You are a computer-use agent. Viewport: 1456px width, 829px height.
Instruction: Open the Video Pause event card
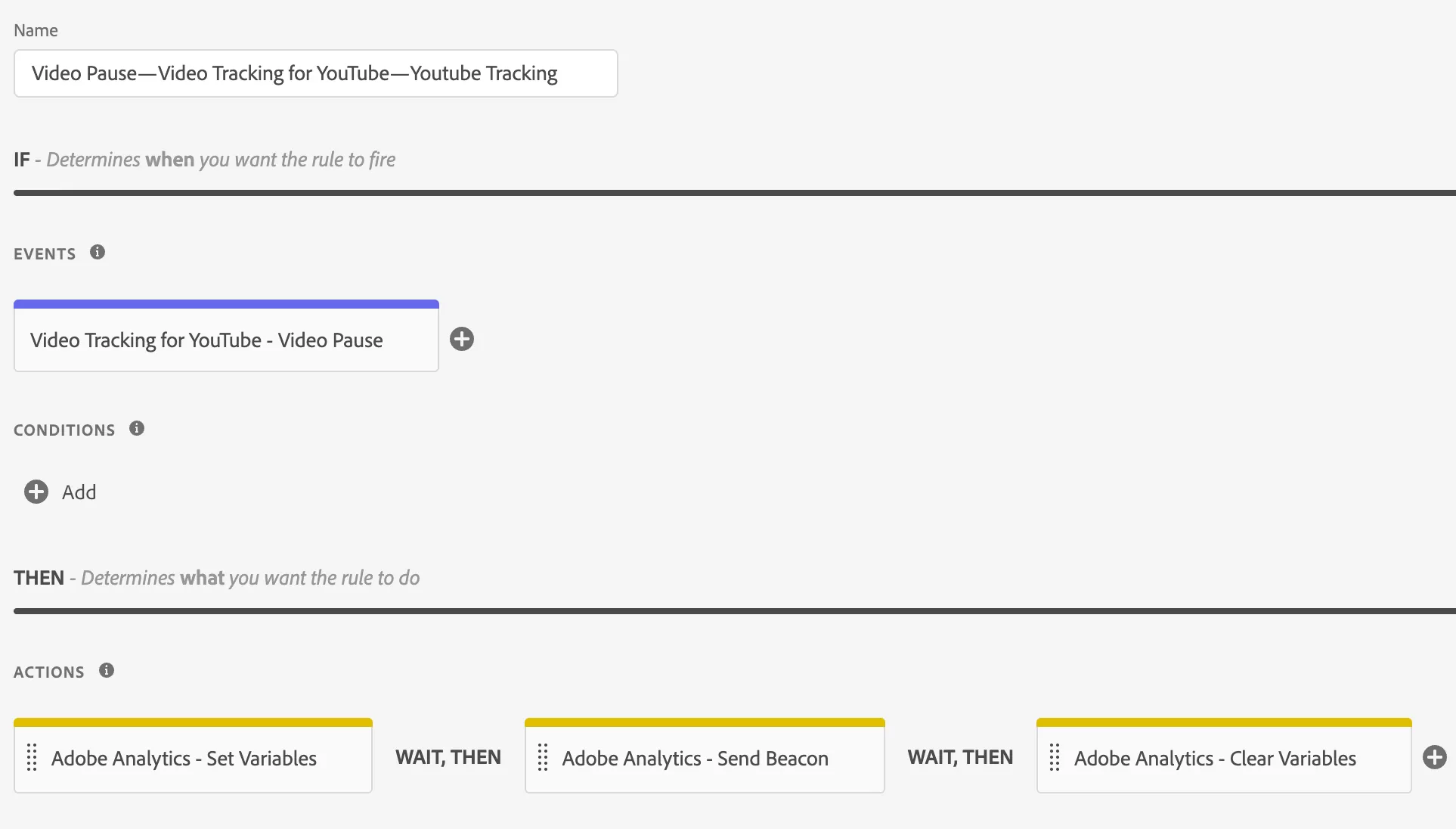(226, 337)
